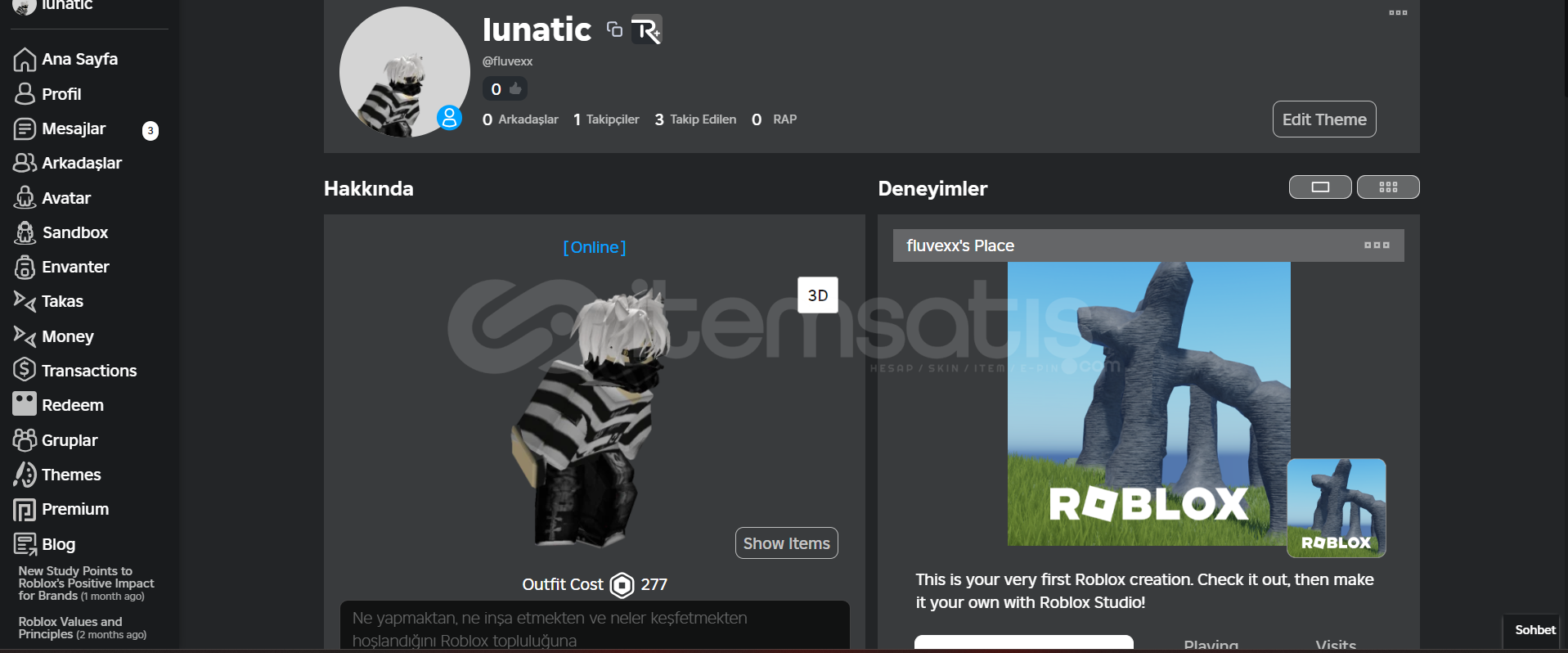Go to Ana Sayfa page

pos(80,59)
